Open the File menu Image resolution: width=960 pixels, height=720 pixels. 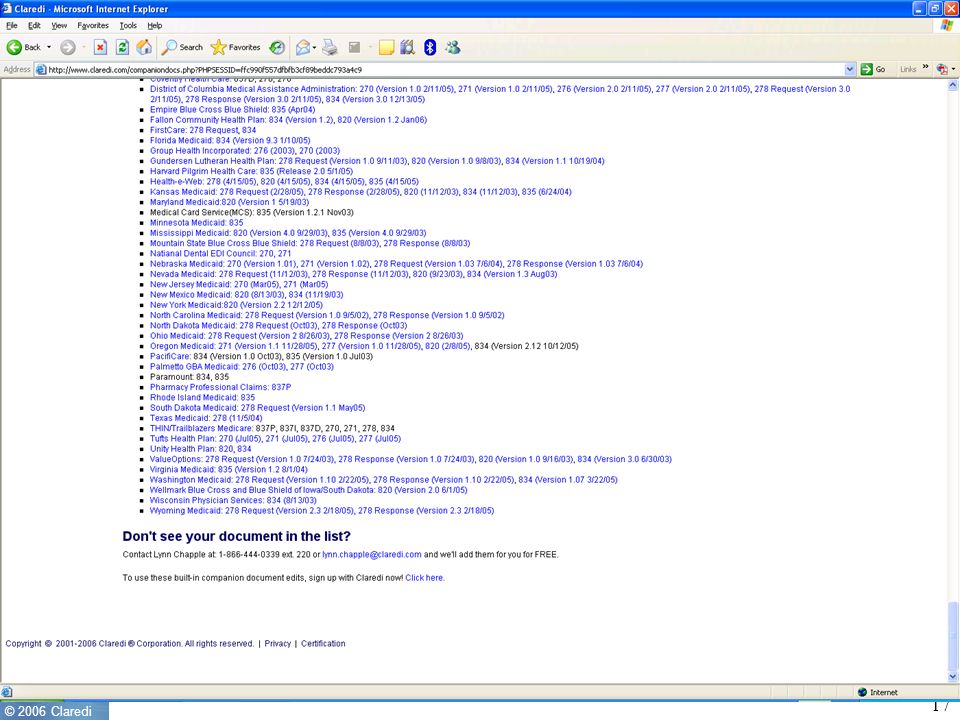pyautogui.click(x=12, y=26)
